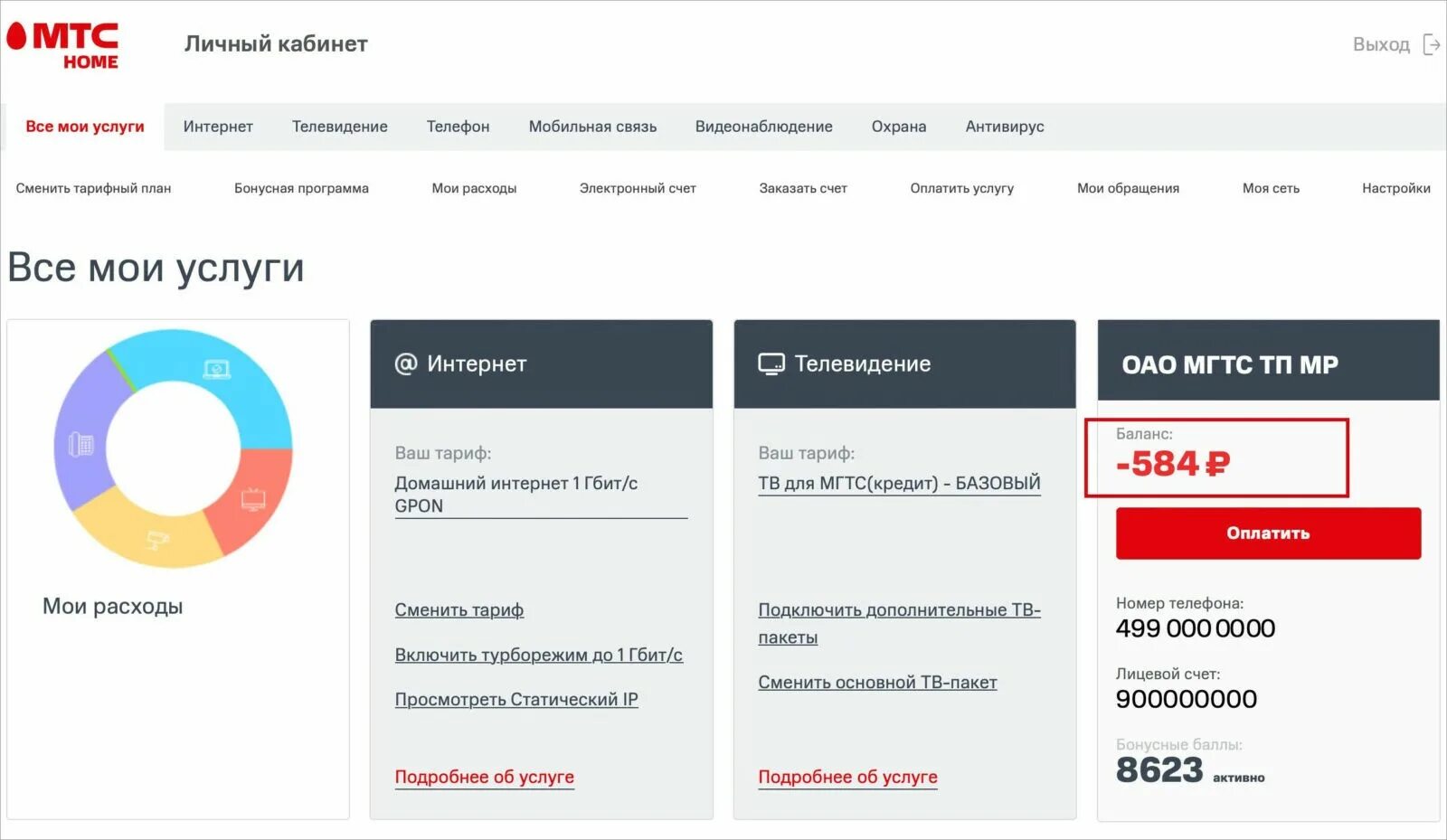The width and height of the screenshot is (1447, 840).
Task: Click Подробнее об услуге in the Телевидение card
Action: point(848,777)
